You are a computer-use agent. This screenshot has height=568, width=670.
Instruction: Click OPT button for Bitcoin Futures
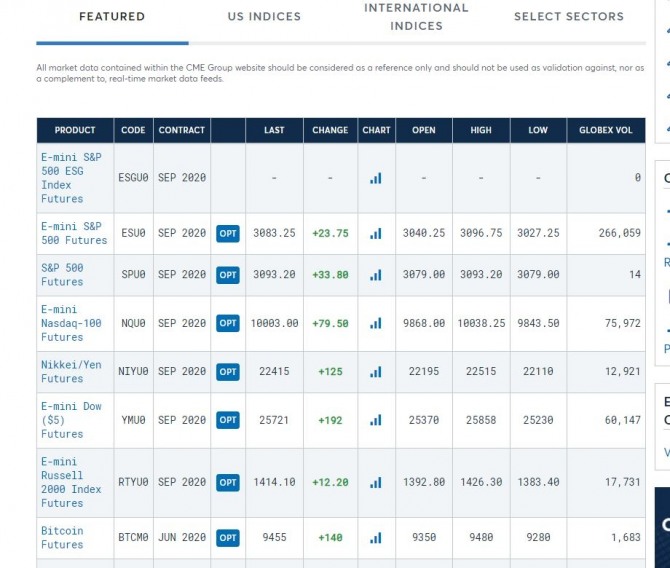228,538
